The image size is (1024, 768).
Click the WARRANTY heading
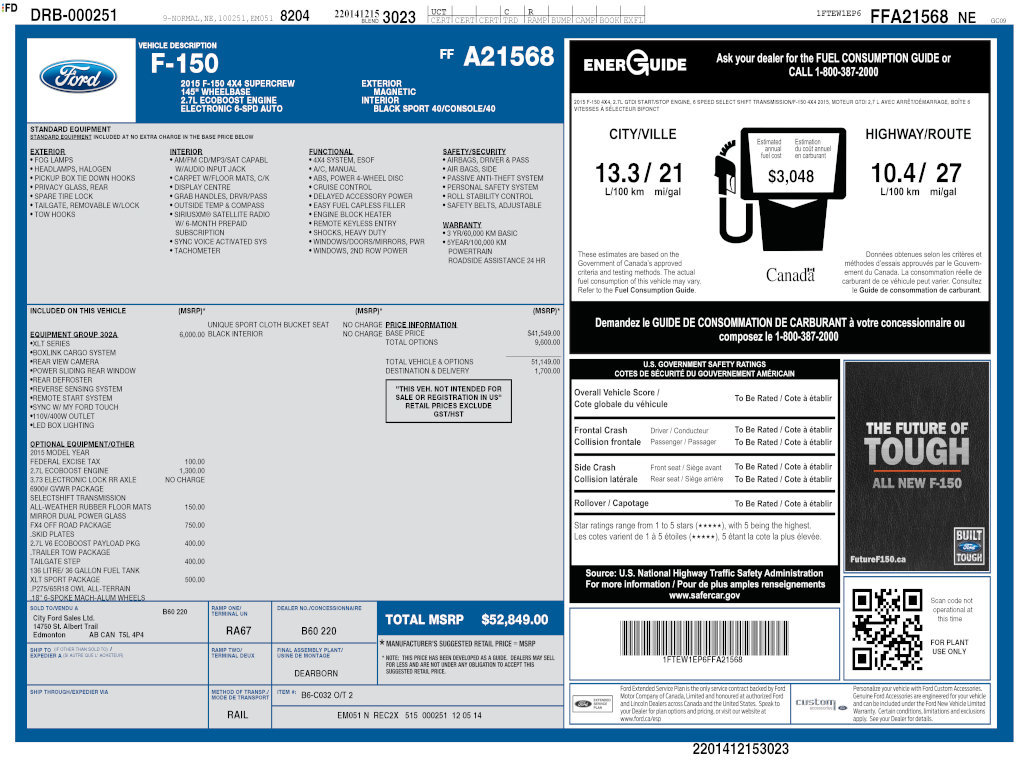coord(462,225)
